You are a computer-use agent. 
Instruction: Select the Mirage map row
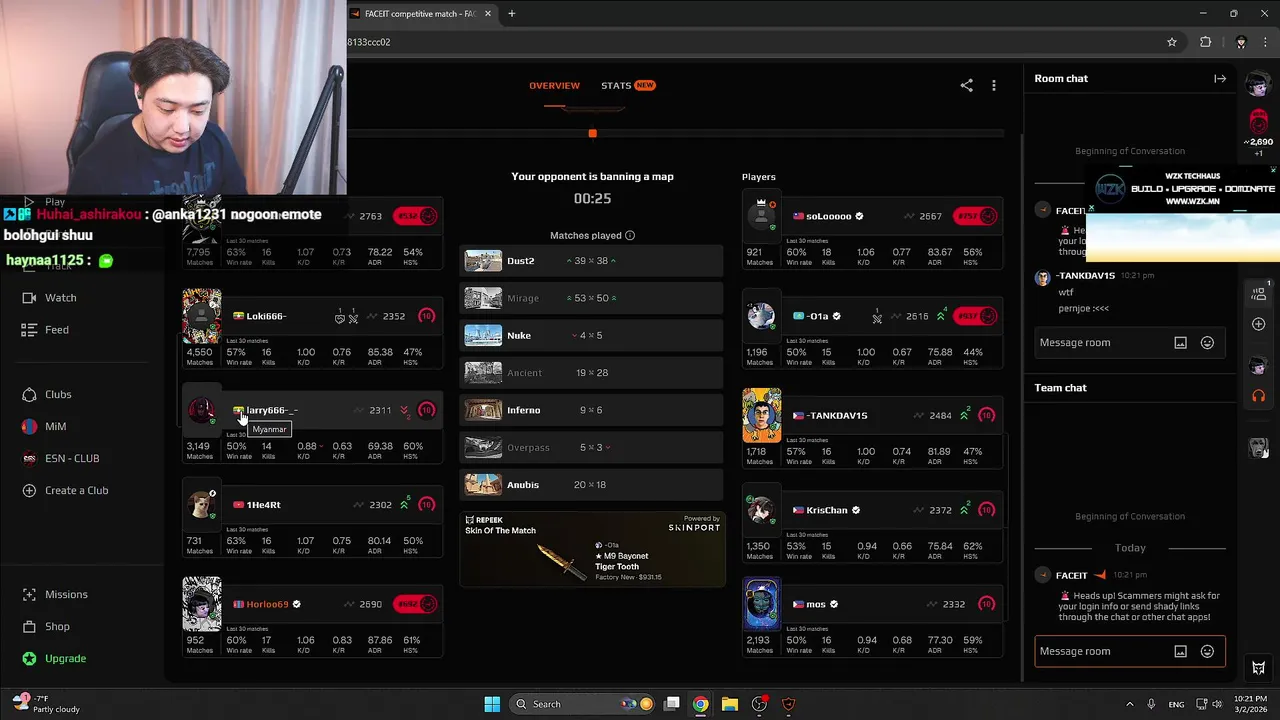[x=591, y=298]
